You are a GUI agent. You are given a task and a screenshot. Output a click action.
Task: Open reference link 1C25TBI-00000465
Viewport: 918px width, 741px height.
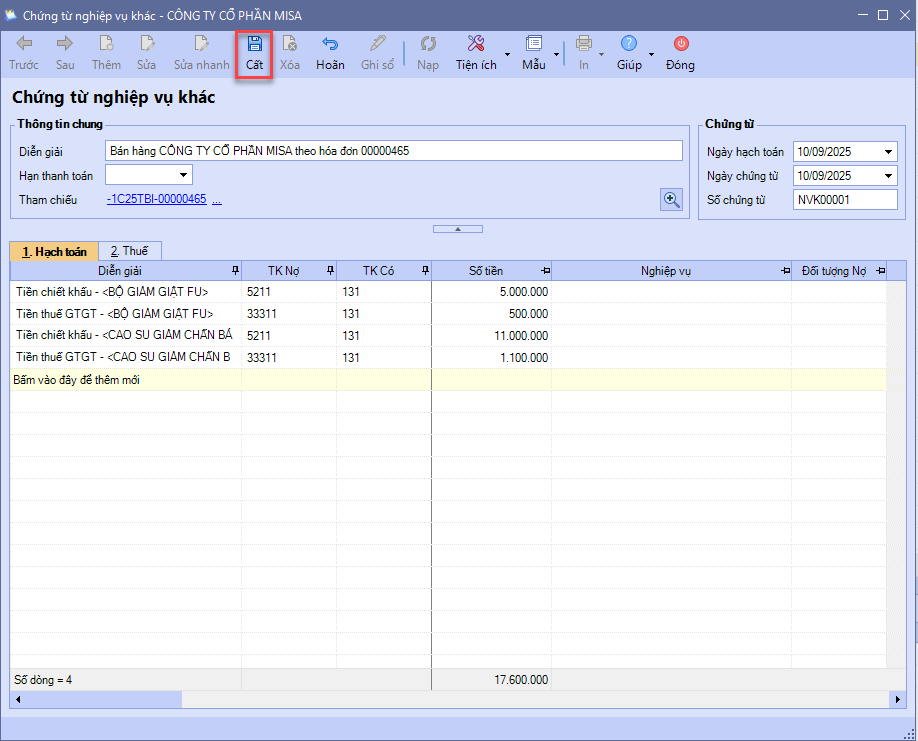(x=156, y=199)
